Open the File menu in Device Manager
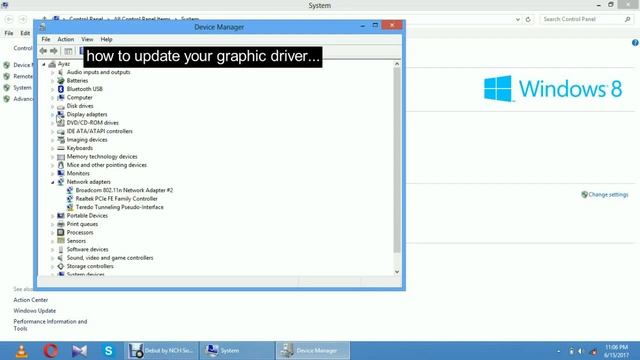The image size is (640, 360). [x=46, y=39]
